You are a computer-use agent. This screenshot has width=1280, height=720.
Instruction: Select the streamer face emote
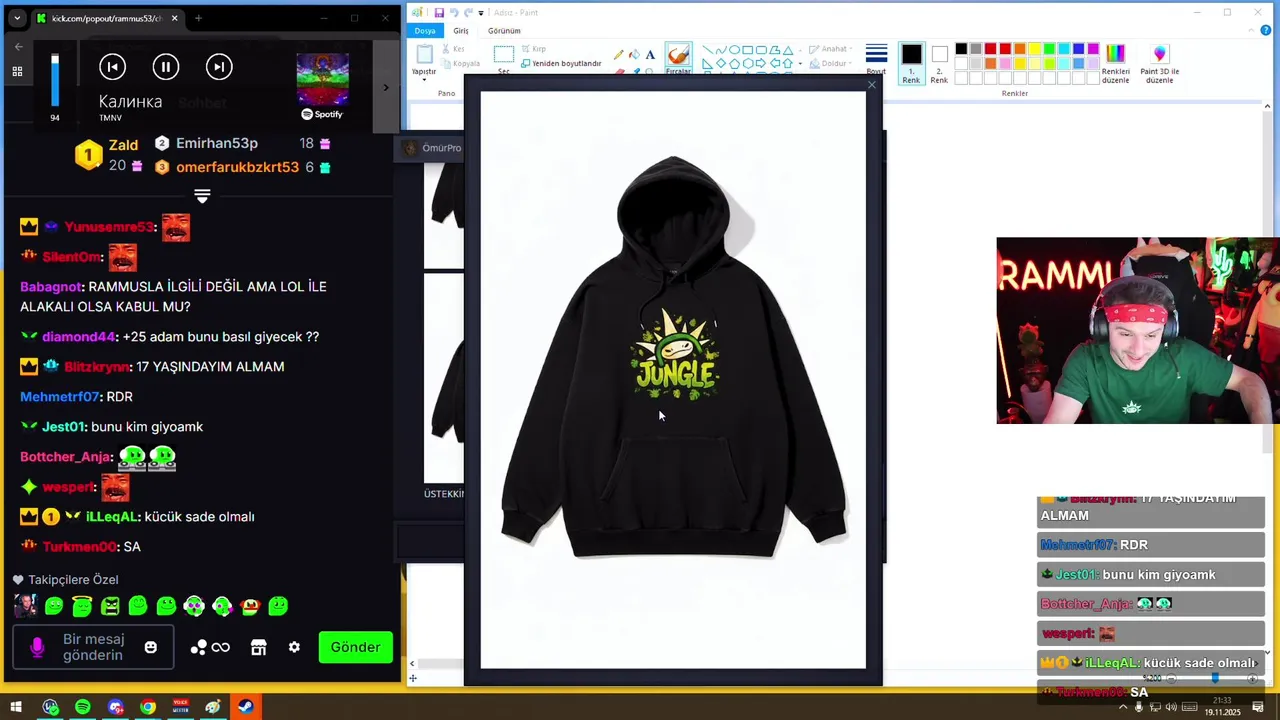[25, 606]
